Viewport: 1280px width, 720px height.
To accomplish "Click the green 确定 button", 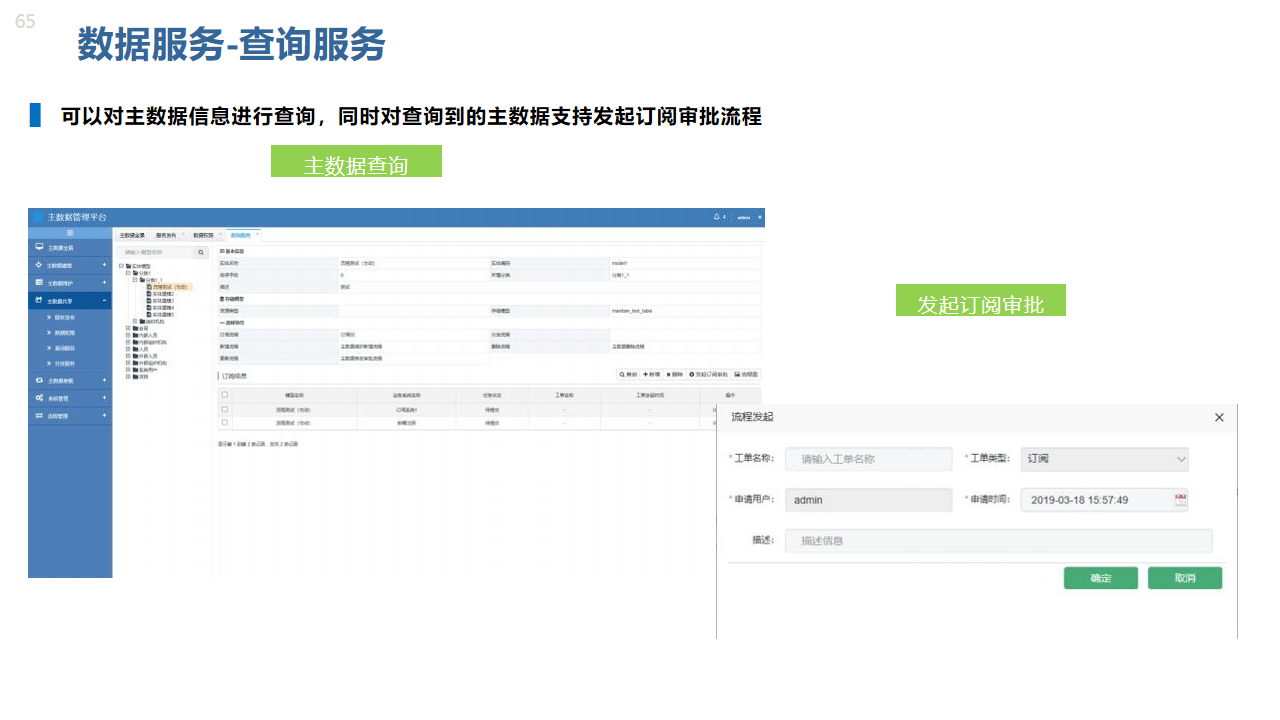I will (1101, 578).
